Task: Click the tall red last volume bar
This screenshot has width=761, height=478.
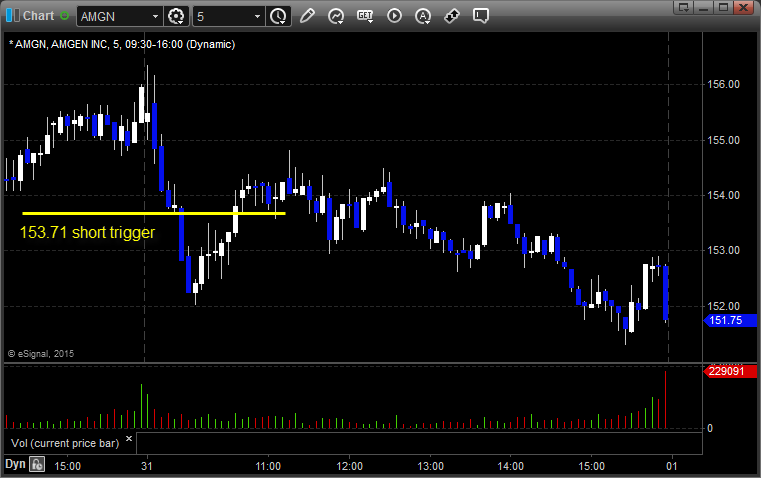Action: (x=665, y=400)
